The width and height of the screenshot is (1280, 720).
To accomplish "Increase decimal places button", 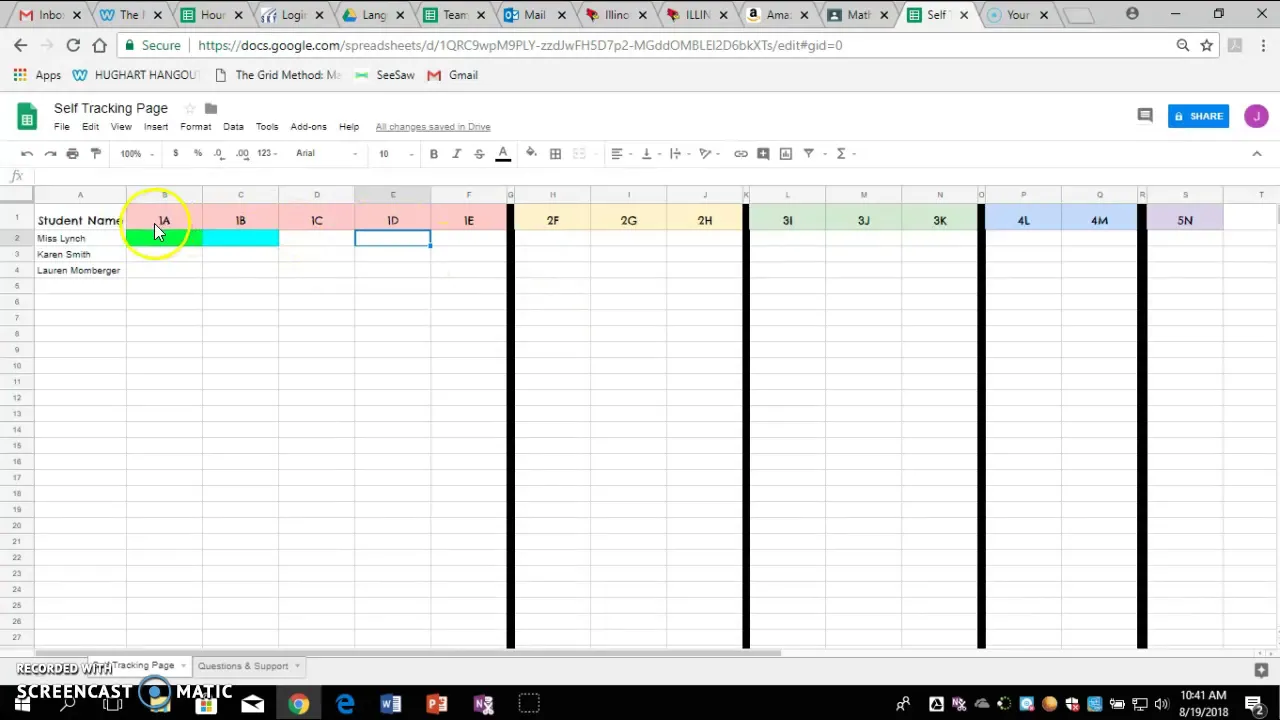I will (x=242, y=153).
